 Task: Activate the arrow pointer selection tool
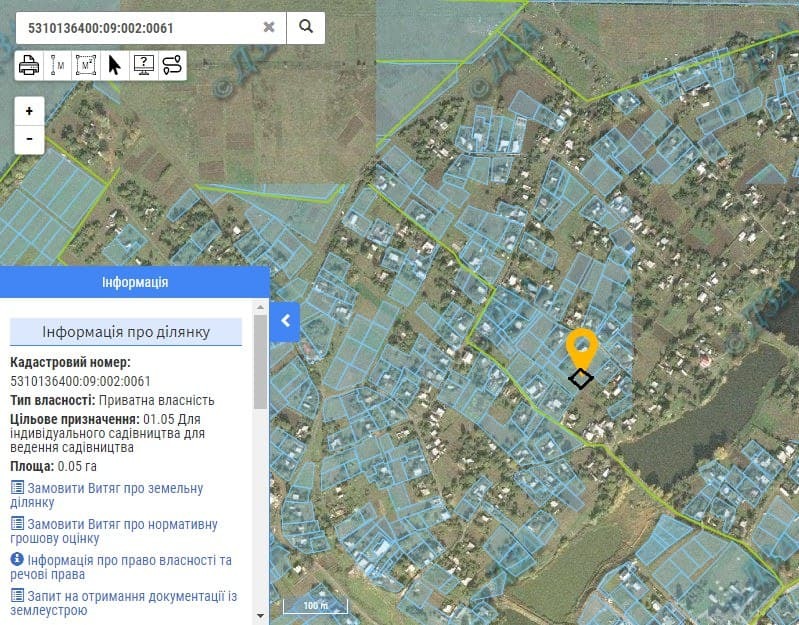coord(114,66)
